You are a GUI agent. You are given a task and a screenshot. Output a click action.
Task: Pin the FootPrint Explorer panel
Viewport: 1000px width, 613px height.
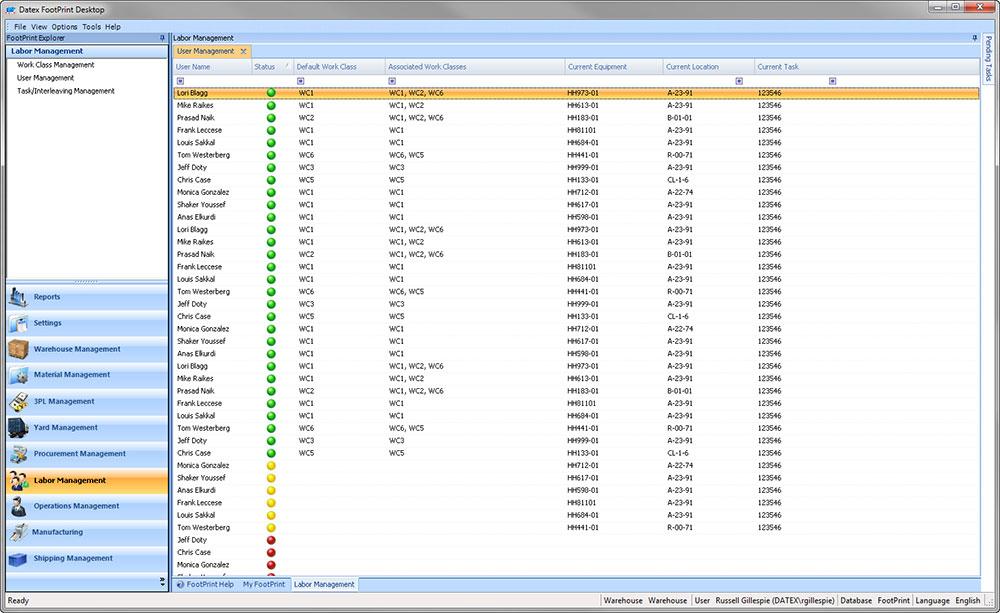click(x=162, y=38)
